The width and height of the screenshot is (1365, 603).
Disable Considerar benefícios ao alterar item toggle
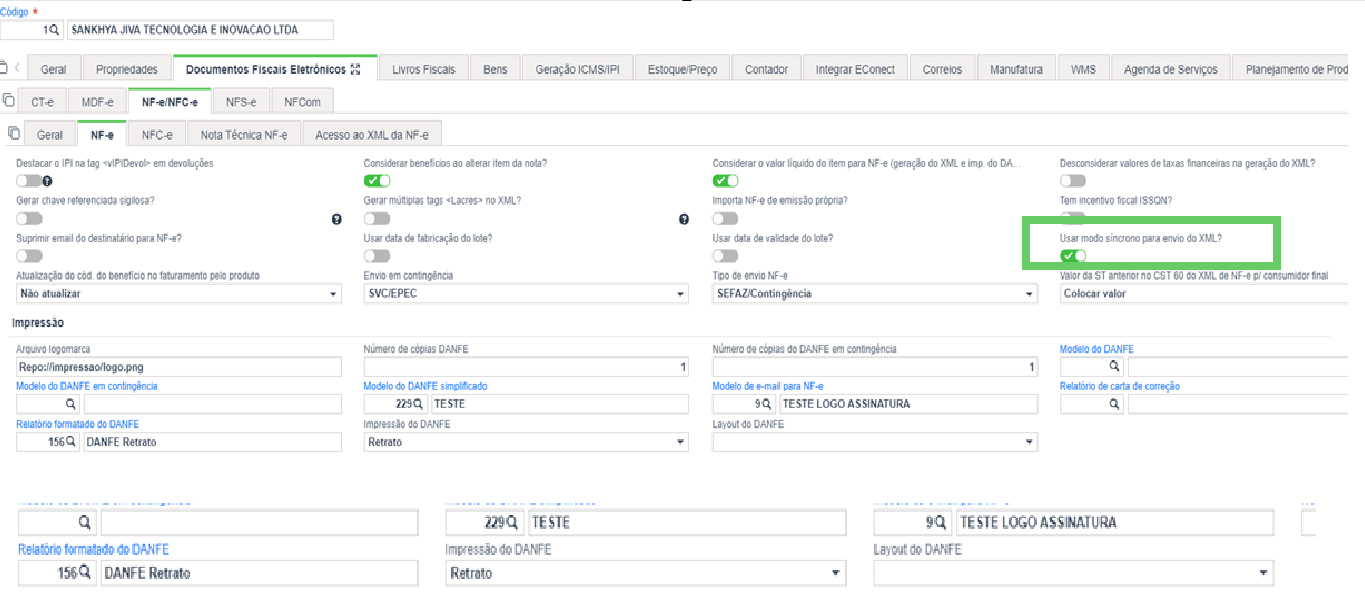coord(377,181)
